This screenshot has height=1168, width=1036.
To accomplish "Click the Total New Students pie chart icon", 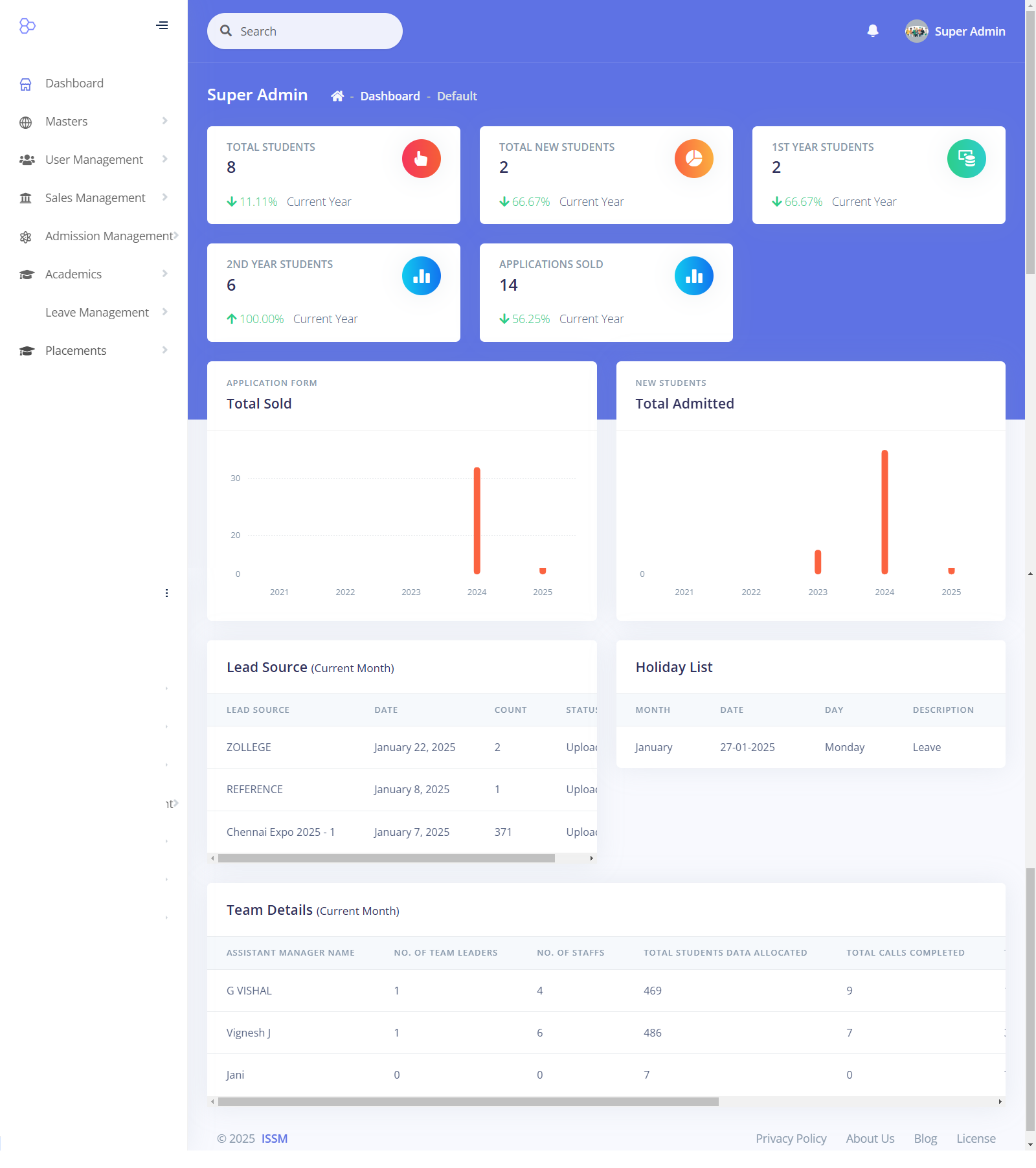I will point(694,159).
